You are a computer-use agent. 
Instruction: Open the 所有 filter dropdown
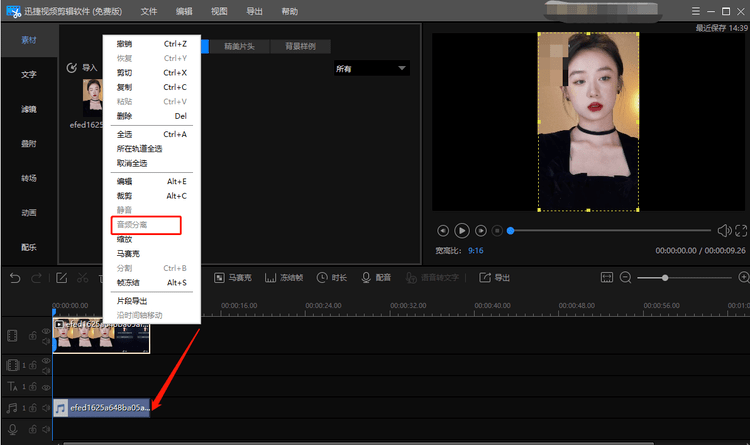[371, 68]
